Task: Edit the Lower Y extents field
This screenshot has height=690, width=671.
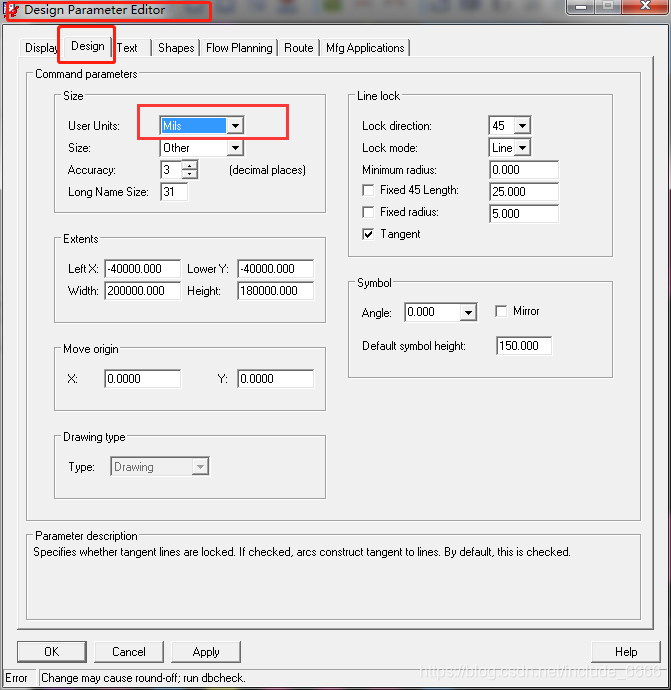Action: point(275,268)
